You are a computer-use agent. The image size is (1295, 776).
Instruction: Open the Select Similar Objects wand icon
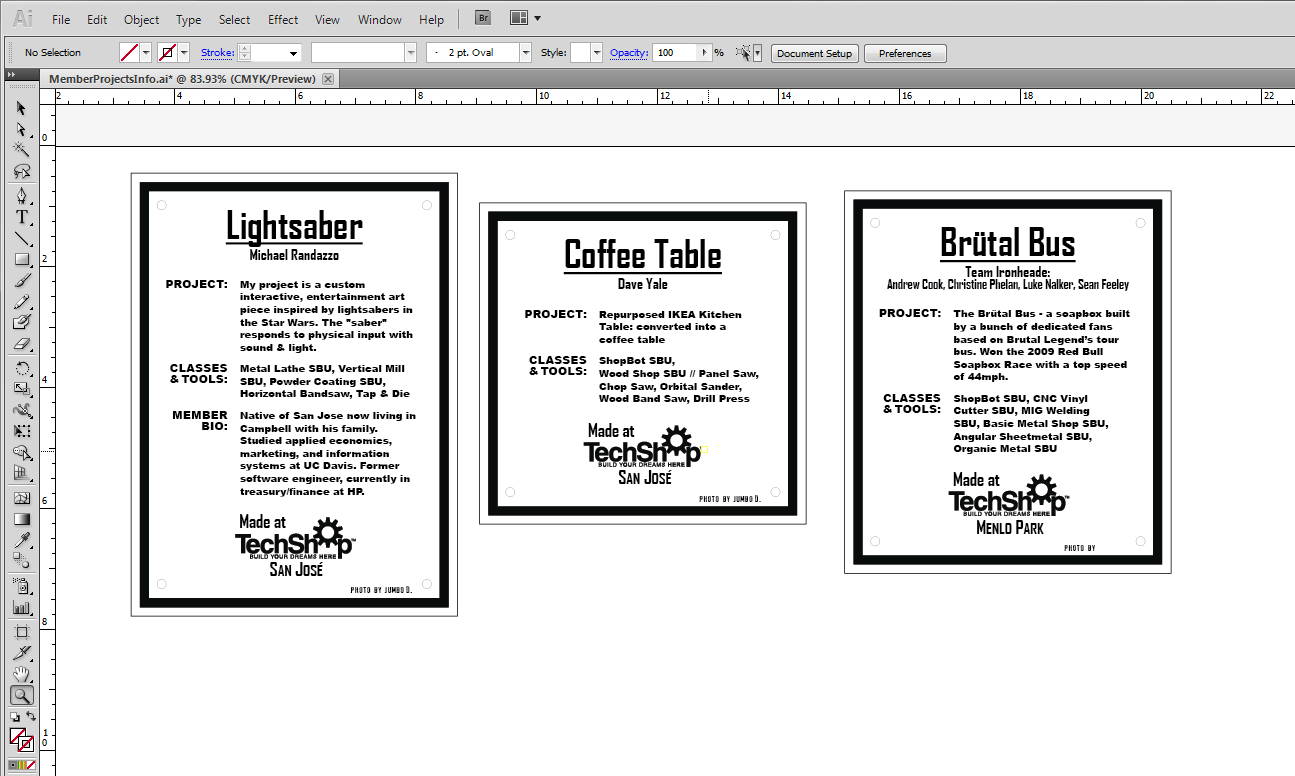(741, 53)
